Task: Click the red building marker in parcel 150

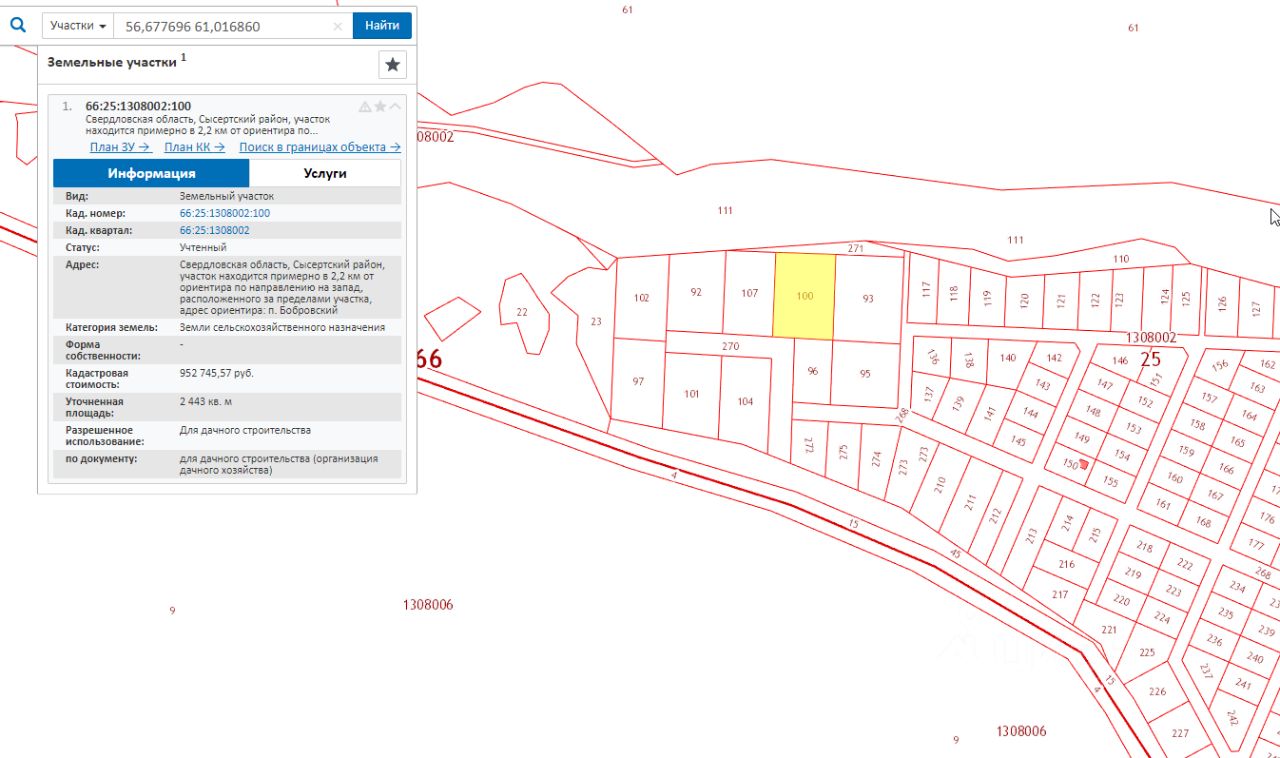Action: [x=1085, y=464]
